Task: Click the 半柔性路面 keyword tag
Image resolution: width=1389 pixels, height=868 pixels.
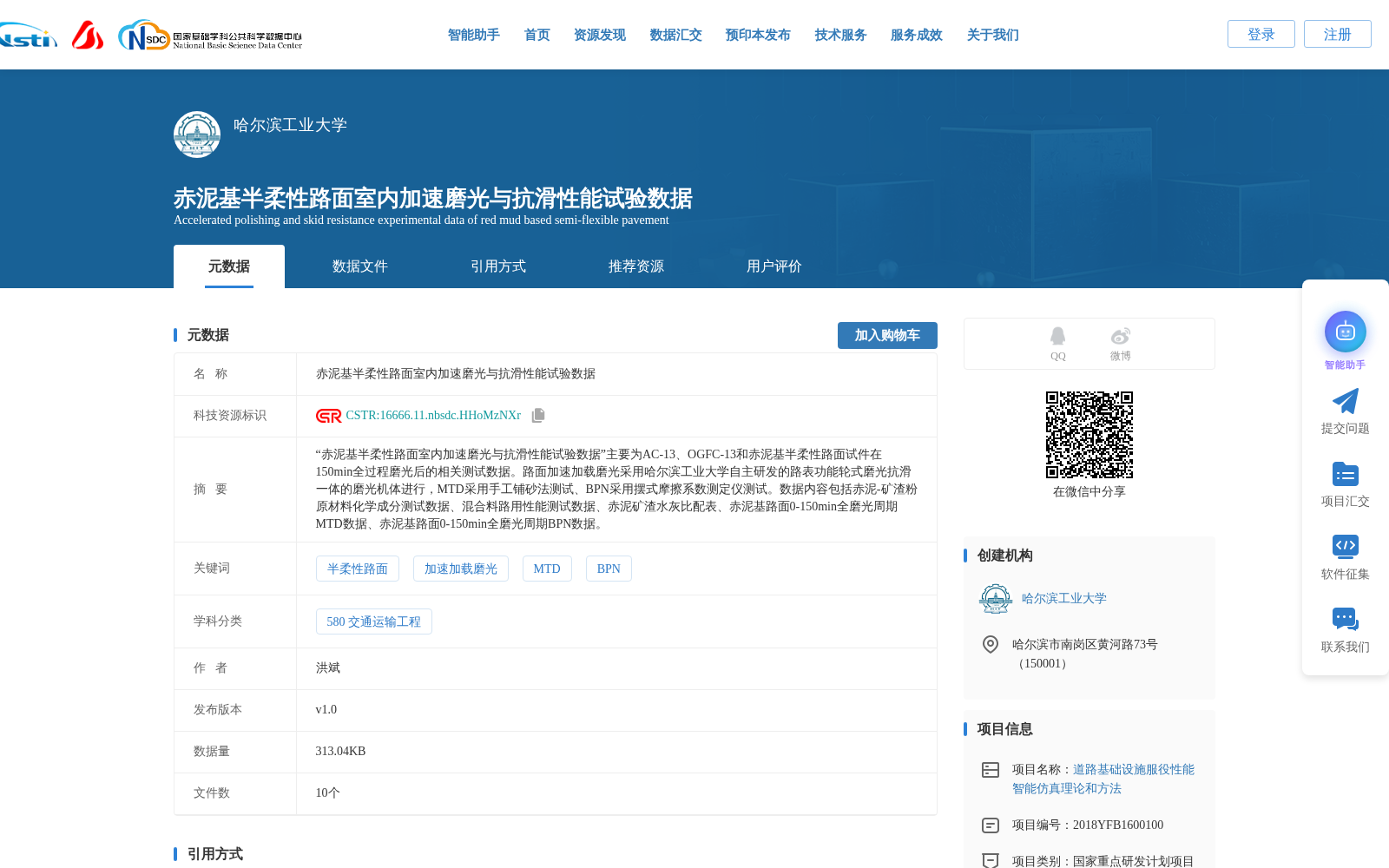Action: coord(358,569)
